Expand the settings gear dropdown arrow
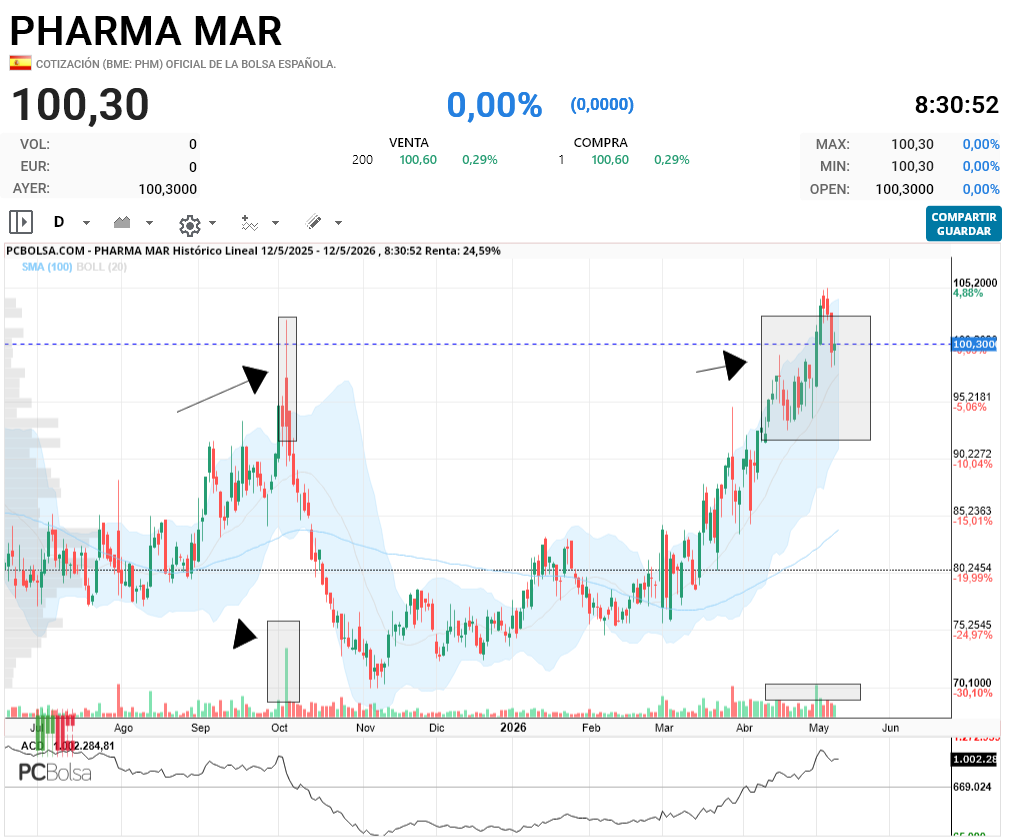The image size is (1012, 837). [212, 223]
